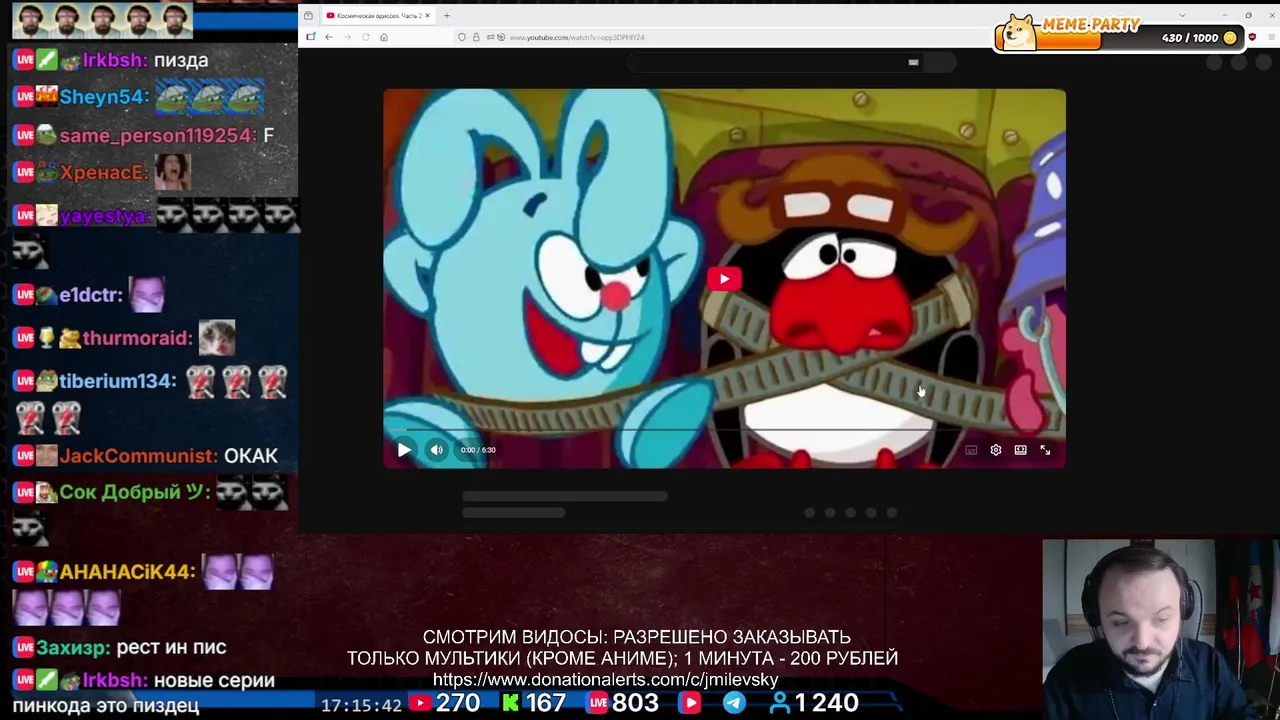Select chat user AHAHACiK44
Screen dimensions: 1280x720
click(127, 572)
